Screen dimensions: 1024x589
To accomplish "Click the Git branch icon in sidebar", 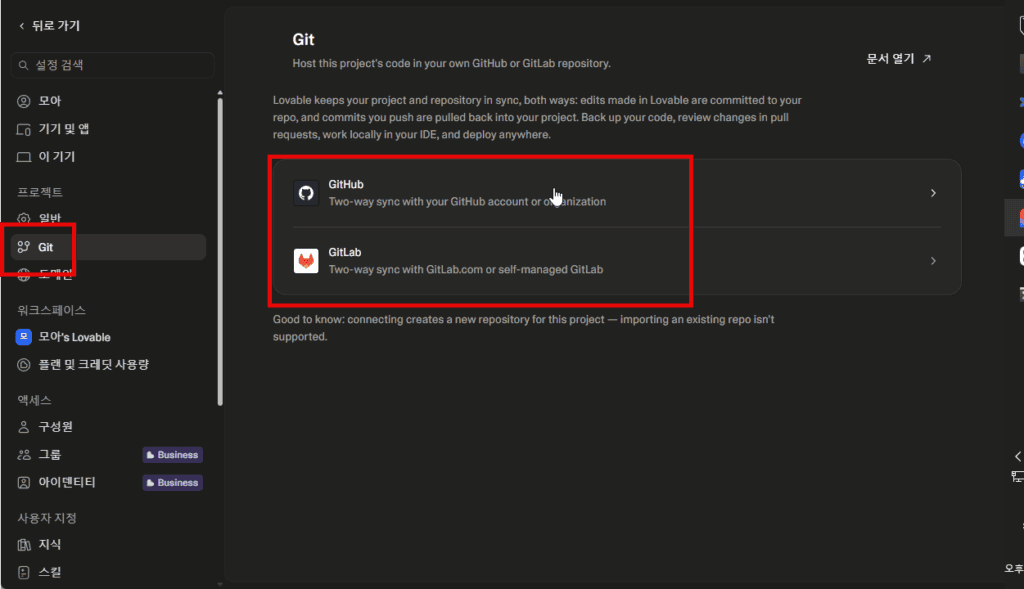I will coord(24,247).
